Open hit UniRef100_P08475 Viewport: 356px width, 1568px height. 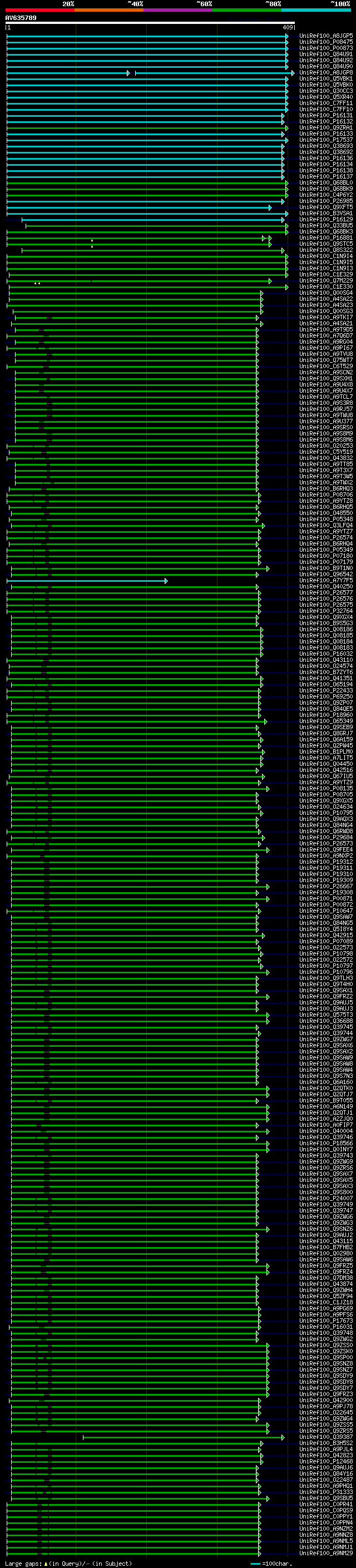pos(326,42)
